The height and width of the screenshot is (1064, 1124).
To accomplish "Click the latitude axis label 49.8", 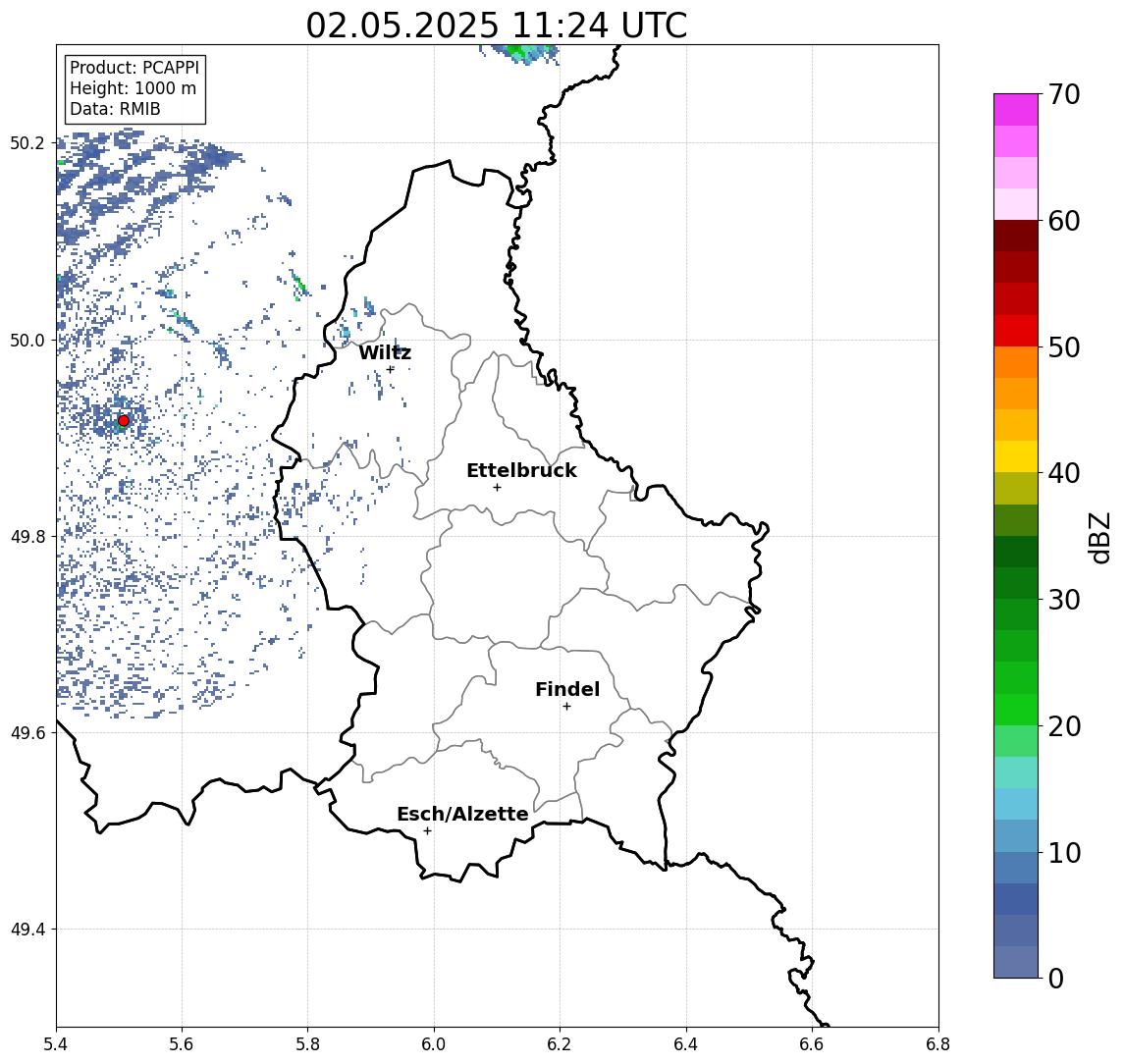I will [x=27, y=536].
